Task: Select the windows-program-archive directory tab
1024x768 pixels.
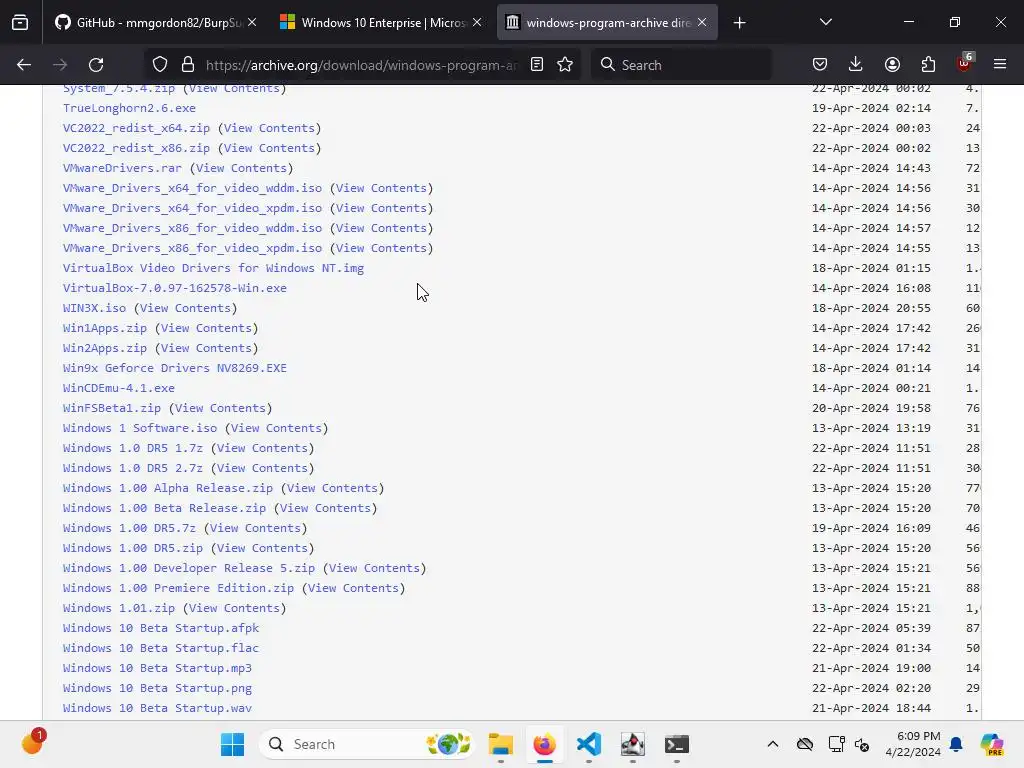Action: (x=607, y=23)
